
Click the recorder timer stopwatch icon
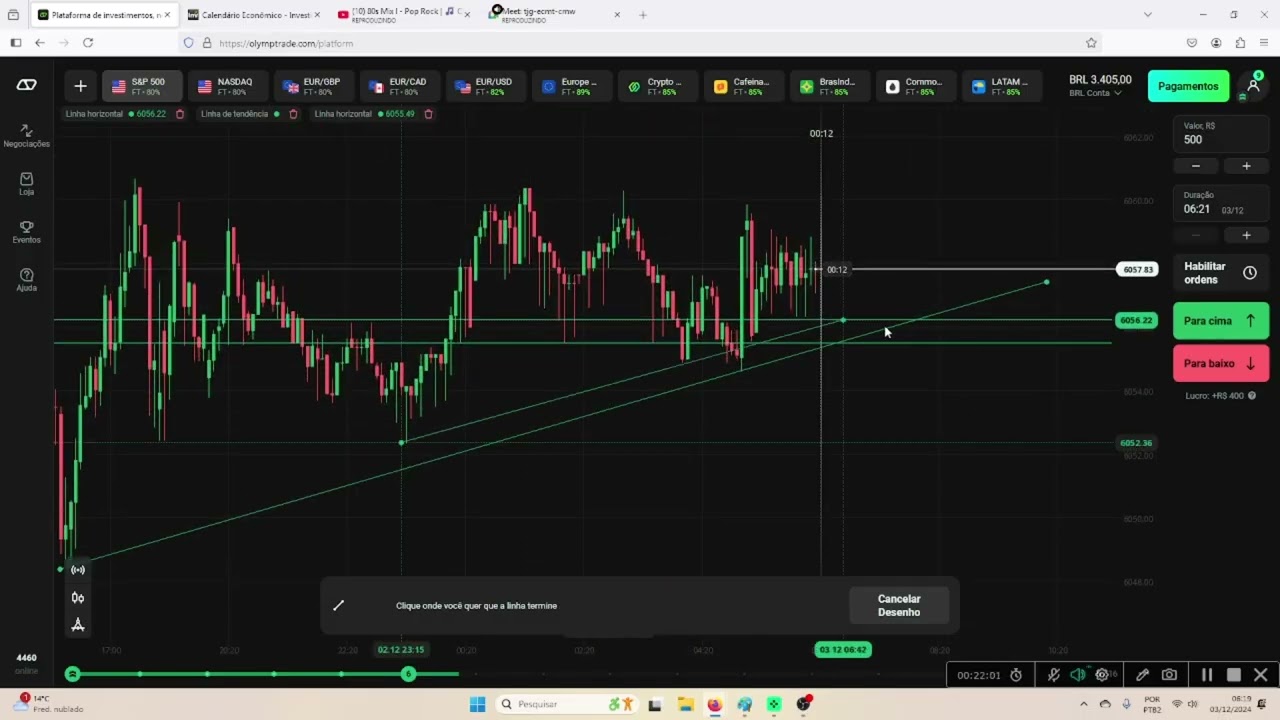tap(1016, 675)
